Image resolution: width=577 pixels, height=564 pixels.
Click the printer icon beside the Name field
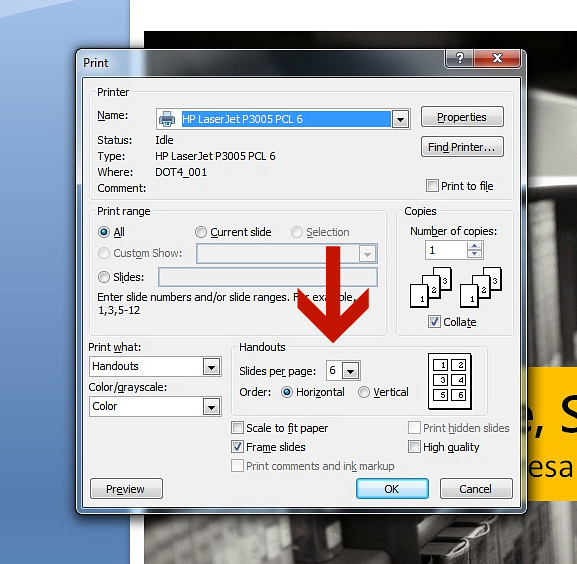tap(167, 119)
